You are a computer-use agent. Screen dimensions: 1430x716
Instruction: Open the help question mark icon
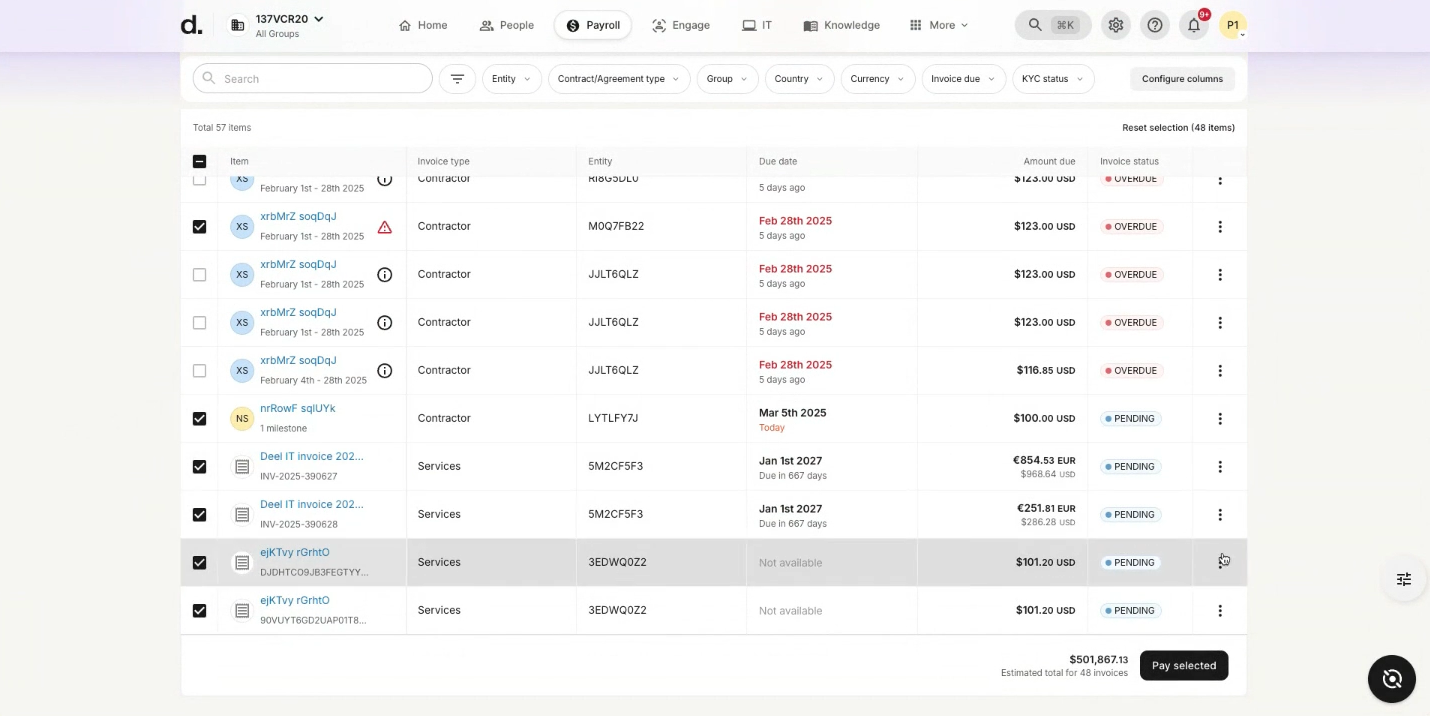point(1154,25)
